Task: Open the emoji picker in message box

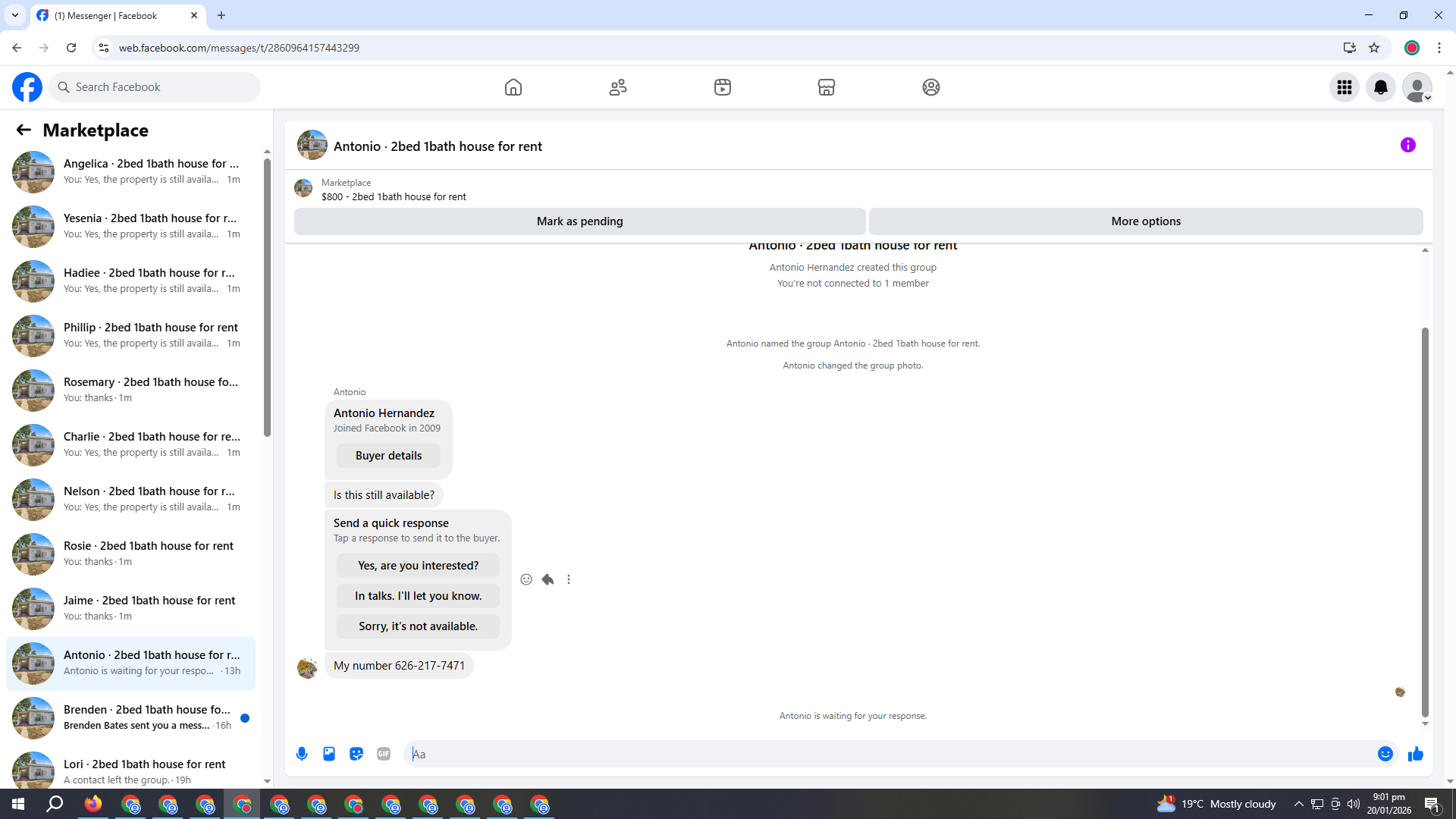Action: (x=1385, y=754)
